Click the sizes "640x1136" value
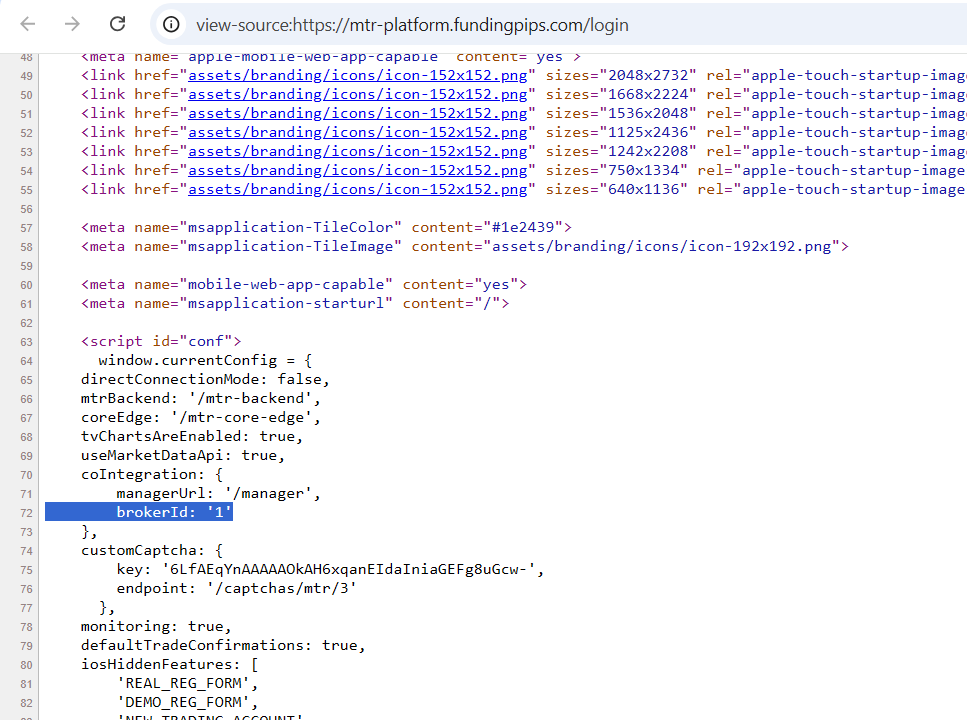 point(643,189)
